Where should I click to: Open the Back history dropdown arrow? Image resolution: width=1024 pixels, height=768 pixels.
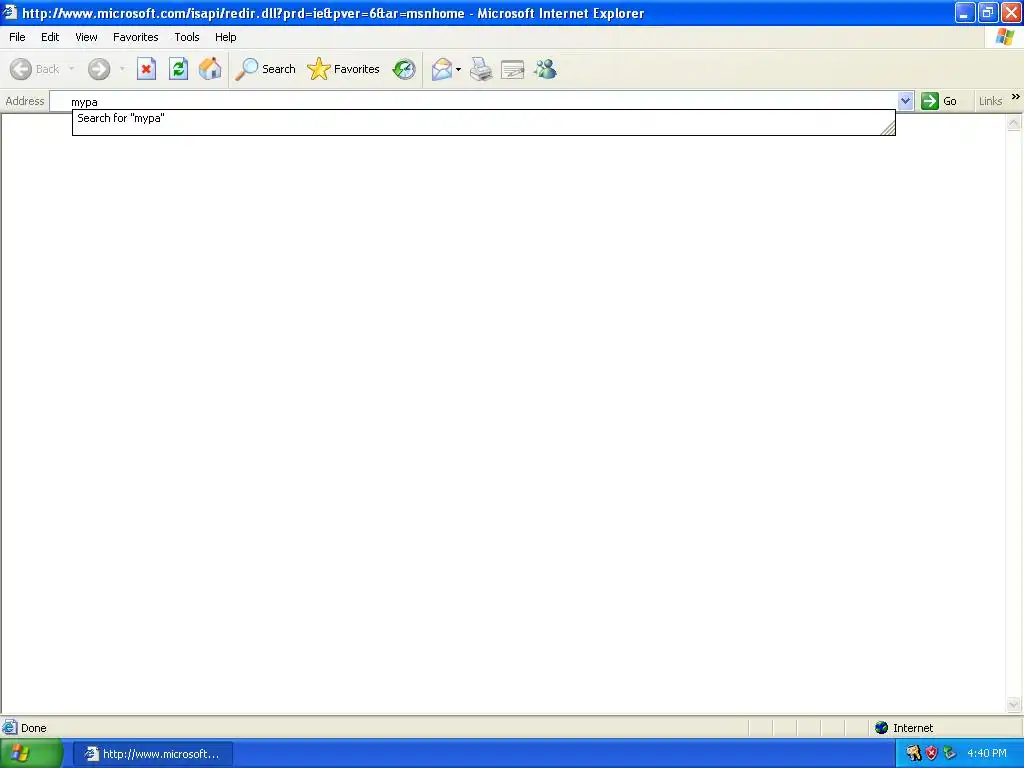tap(71, 69)
